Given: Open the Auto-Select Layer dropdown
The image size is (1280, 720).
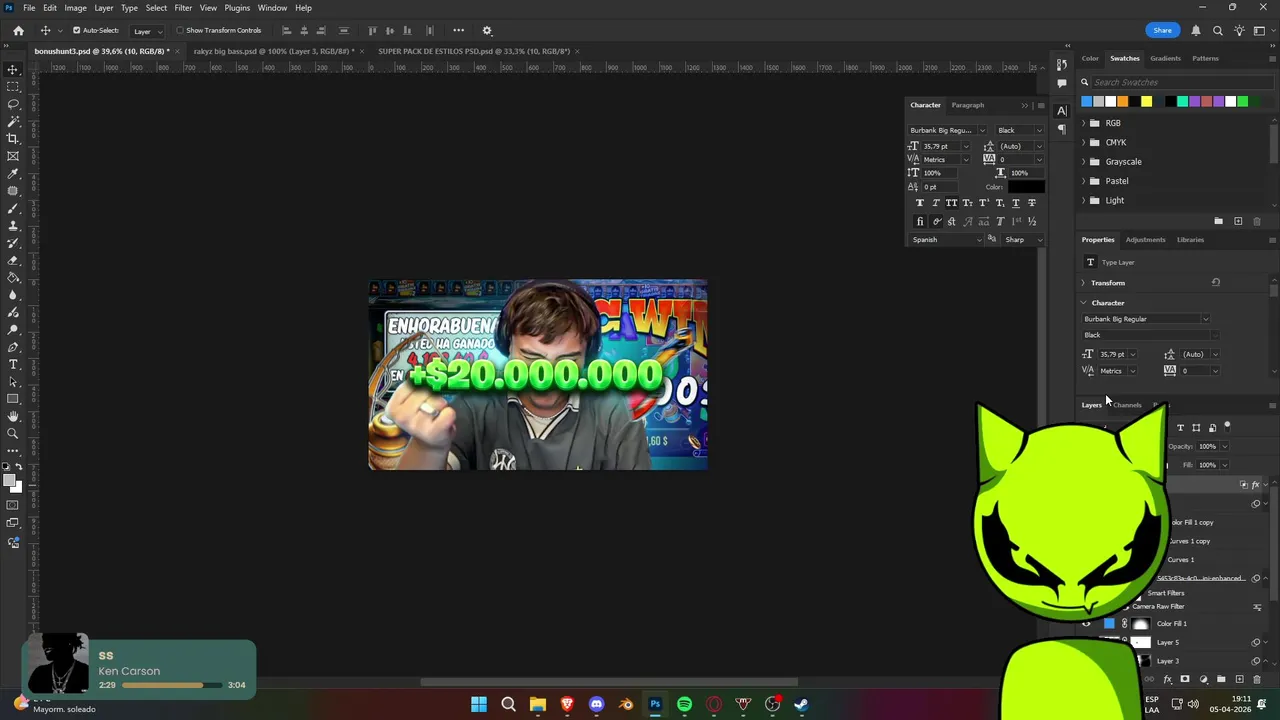Looking at the screenshot, I should tap(148, 31).
